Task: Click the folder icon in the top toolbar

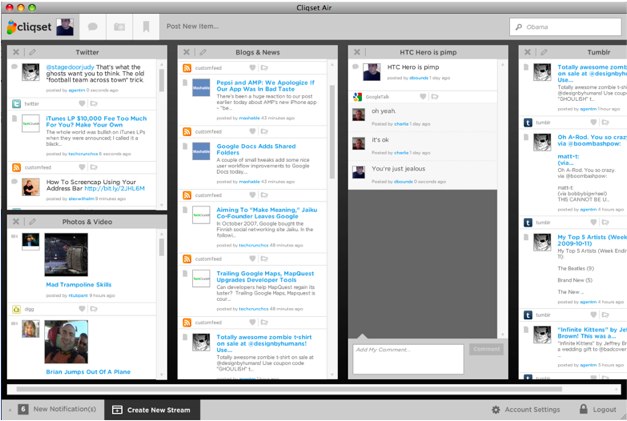Action: [120, 27]
